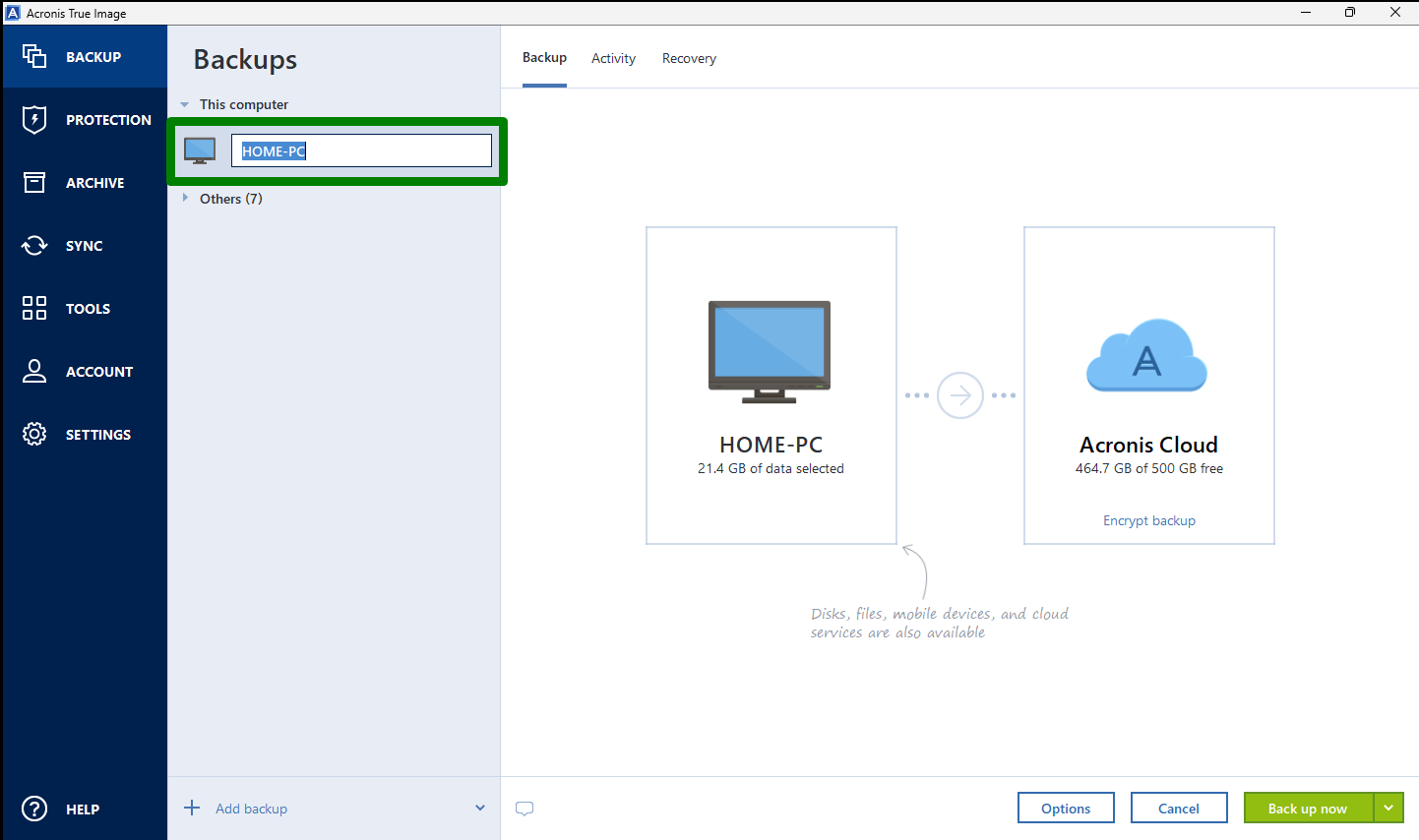Switch to the Activity tab
The image size is (1419, 840).
pos(613,58)
